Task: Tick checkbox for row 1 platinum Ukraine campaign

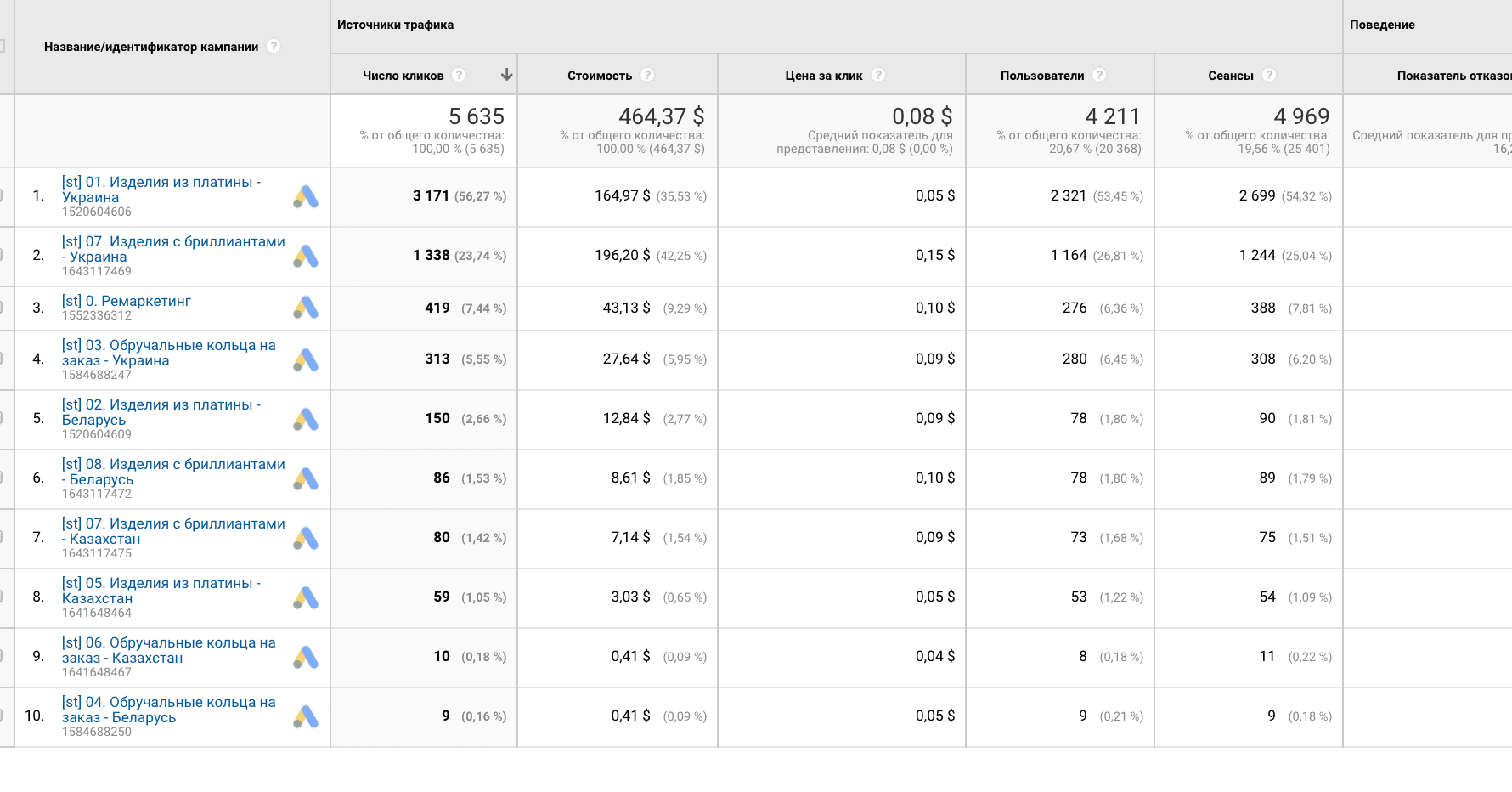Action: coord(2,196)
